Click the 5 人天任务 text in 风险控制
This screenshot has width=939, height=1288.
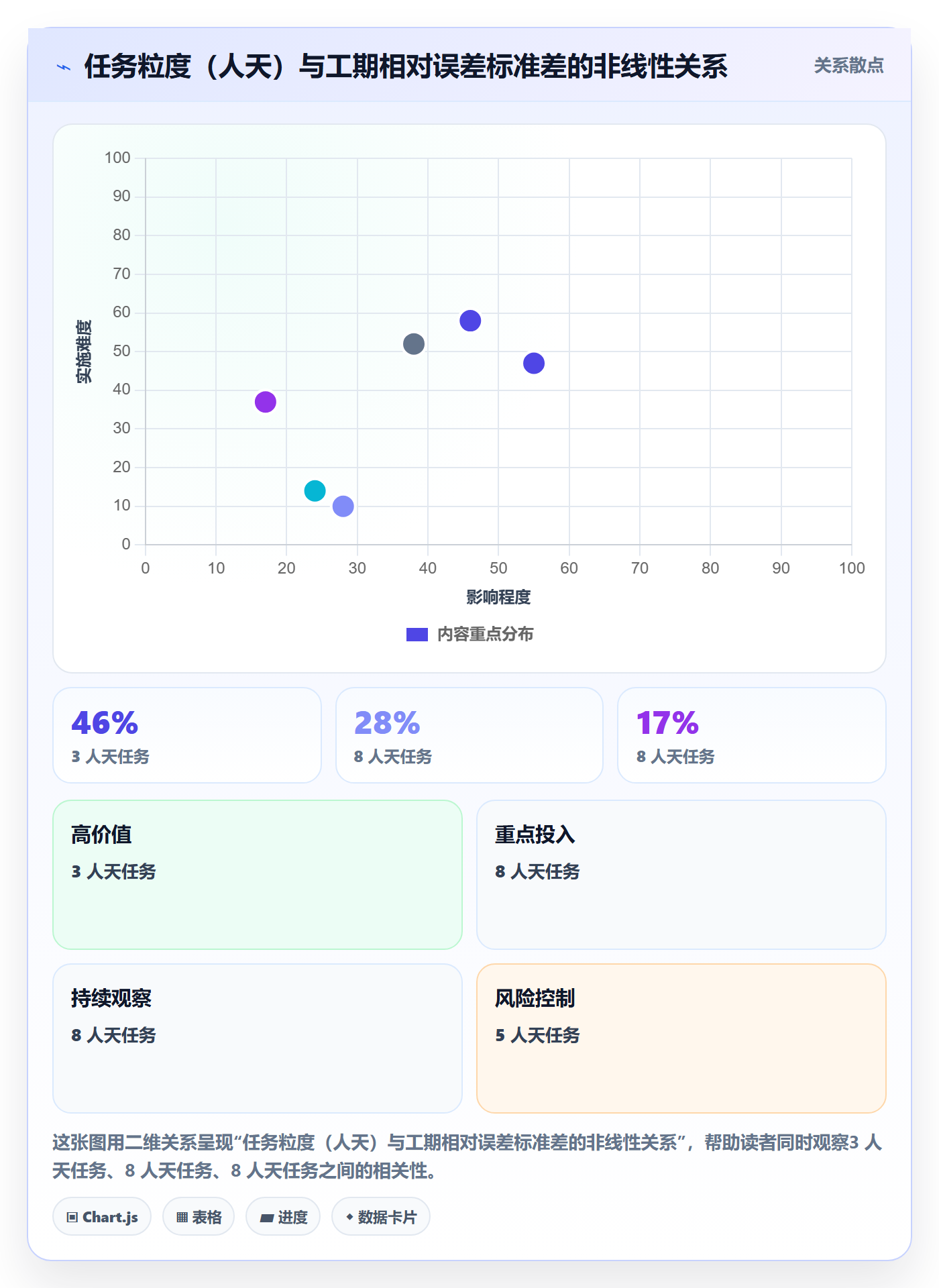pos(537,1035)
